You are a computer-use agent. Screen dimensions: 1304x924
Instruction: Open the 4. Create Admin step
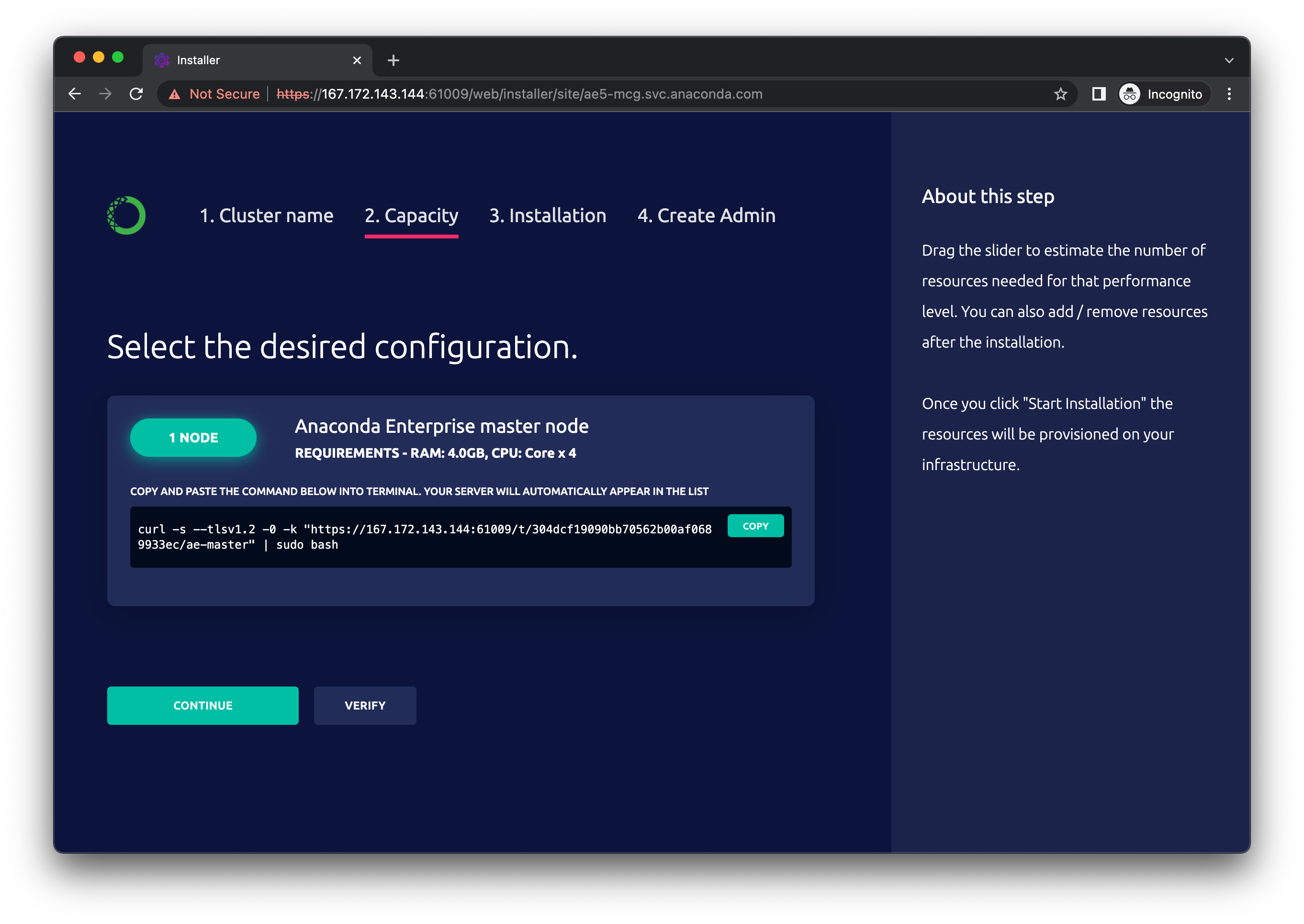(x=706, y=215)
